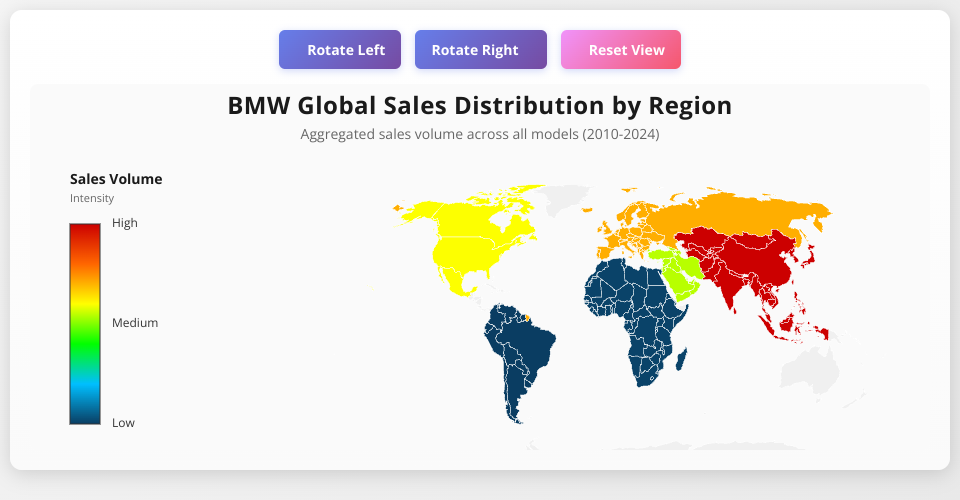Select the small orange French Guiana

(530, 320)
